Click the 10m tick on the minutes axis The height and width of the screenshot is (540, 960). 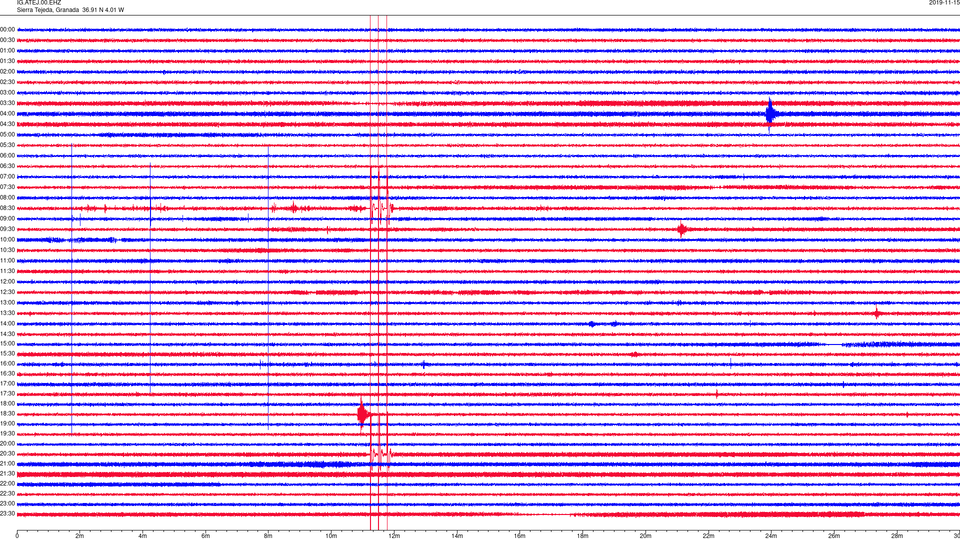[331, 536]
